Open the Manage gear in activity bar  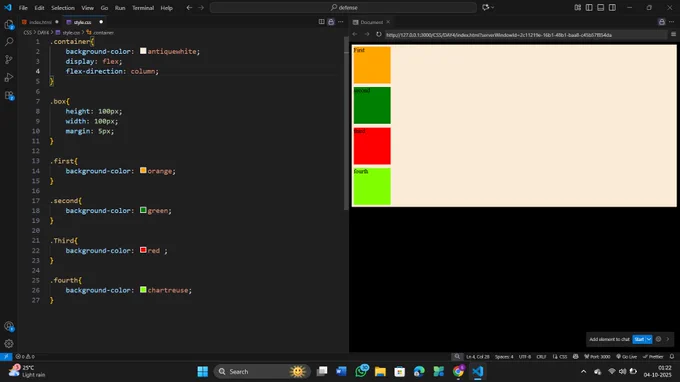9,344
